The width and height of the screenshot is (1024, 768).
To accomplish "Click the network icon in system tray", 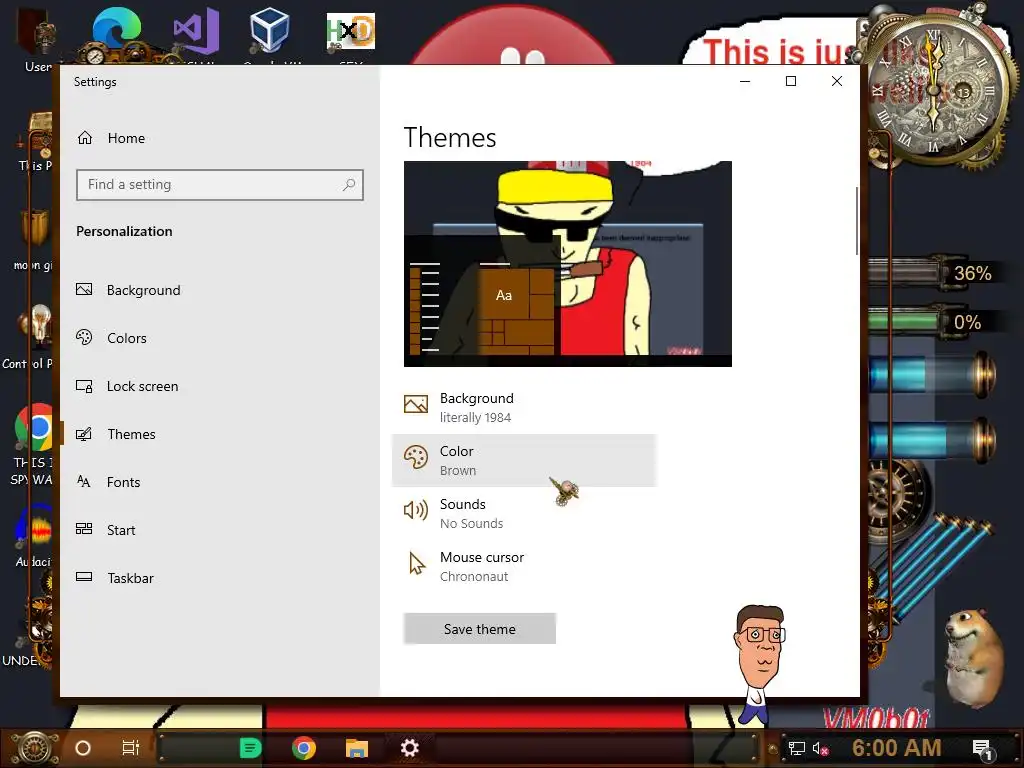I will click(x=796, y=748).
